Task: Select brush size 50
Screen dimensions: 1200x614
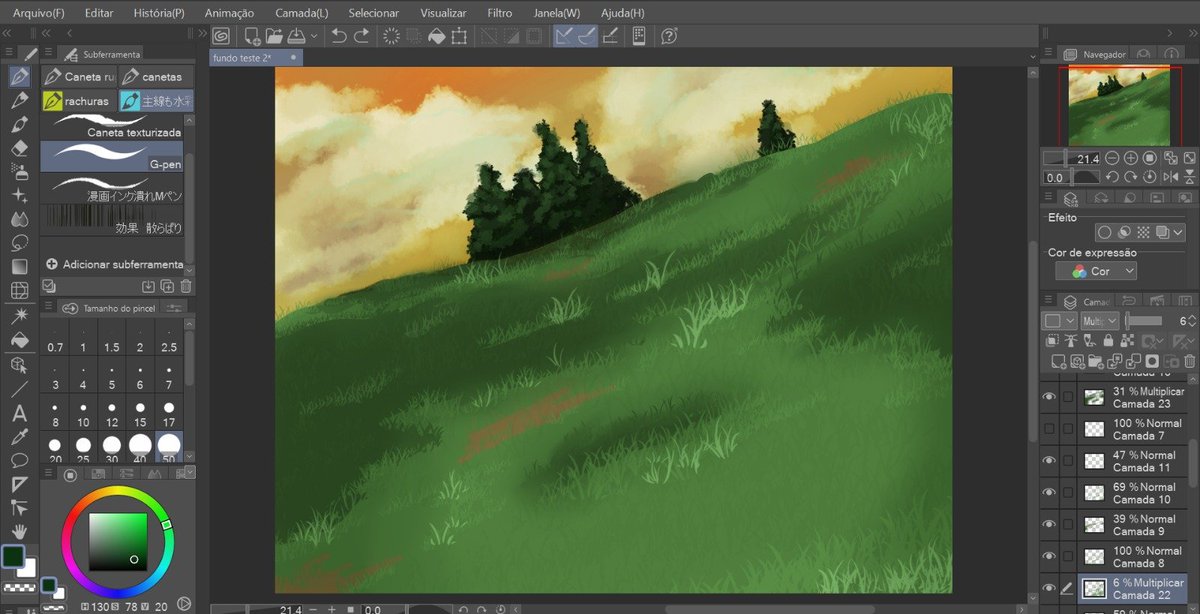Action: click(169, 448)
